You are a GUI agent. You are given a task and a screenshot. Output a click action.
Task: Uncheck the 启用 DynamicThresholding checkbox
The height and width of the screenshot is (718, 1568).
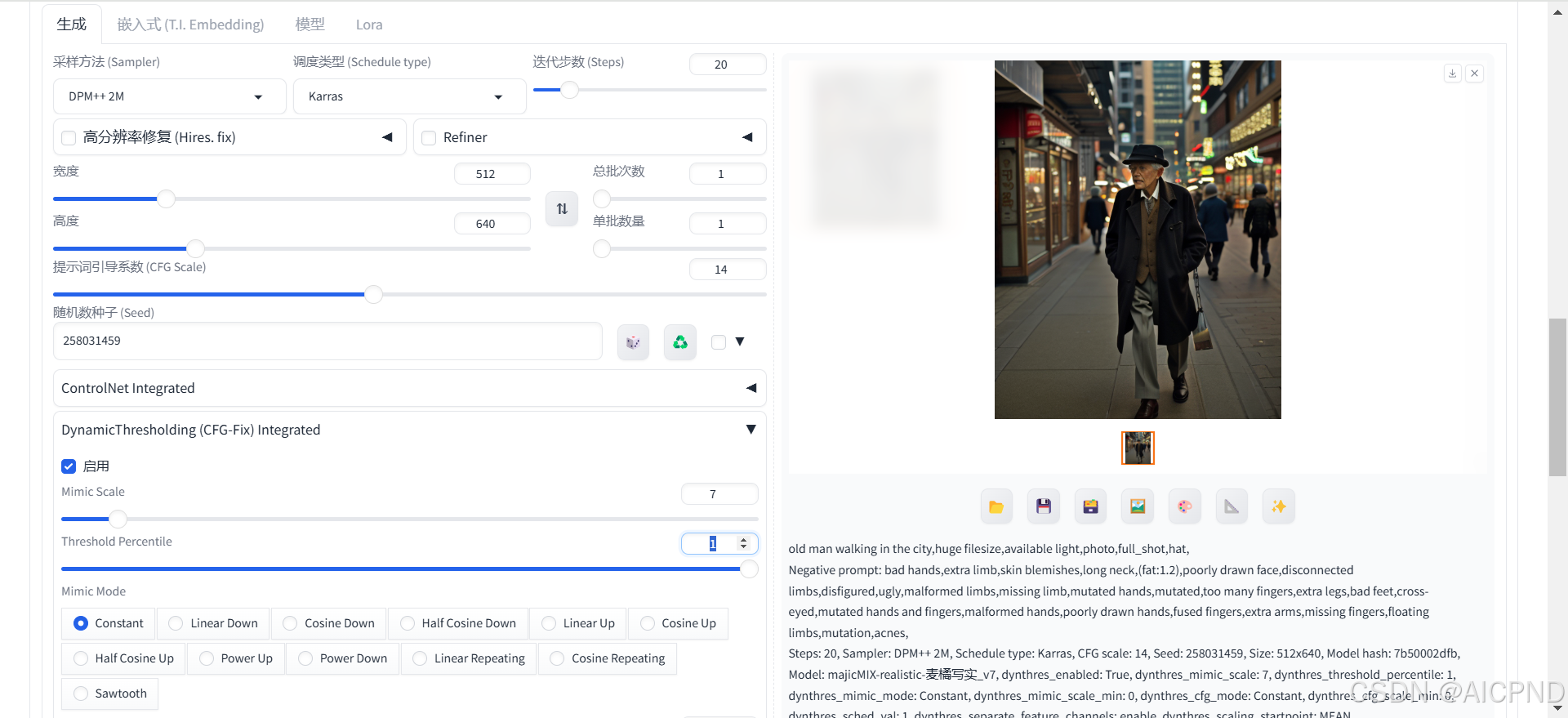click(69, 466)
